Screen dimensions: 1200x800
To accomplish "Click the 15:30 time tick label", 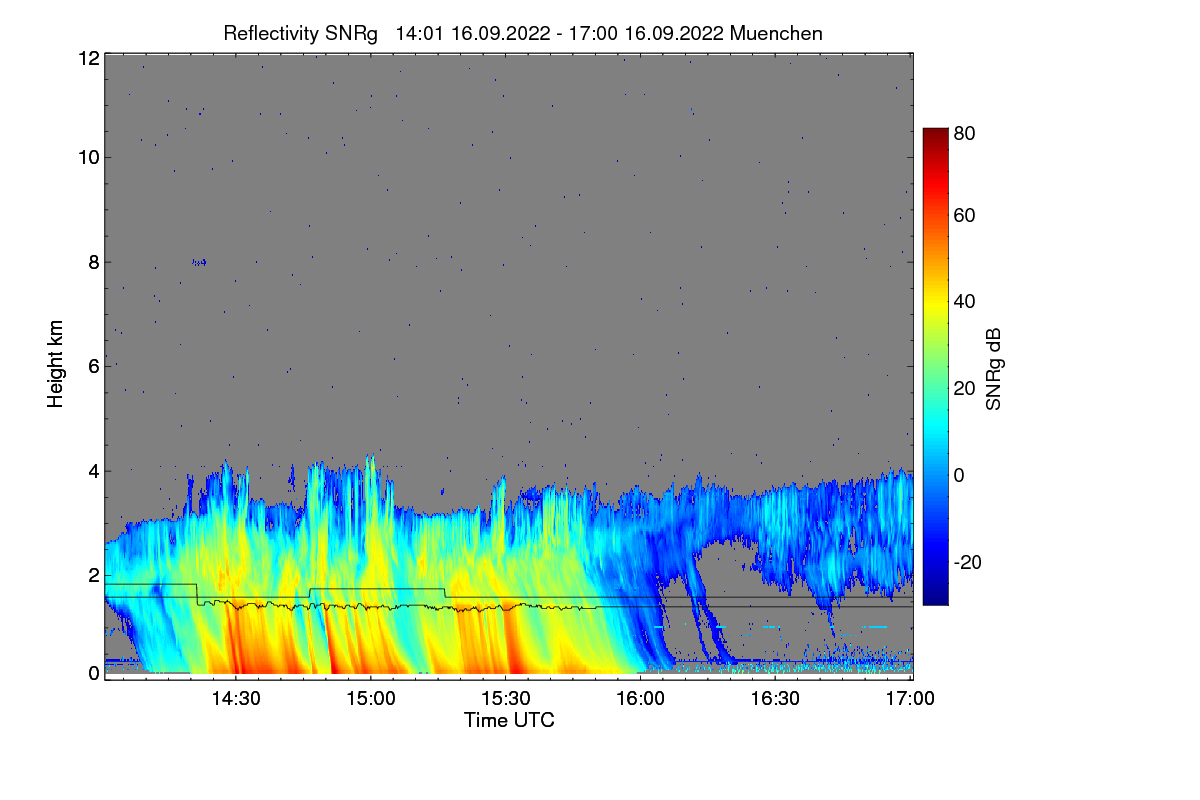I will (505, 698).
